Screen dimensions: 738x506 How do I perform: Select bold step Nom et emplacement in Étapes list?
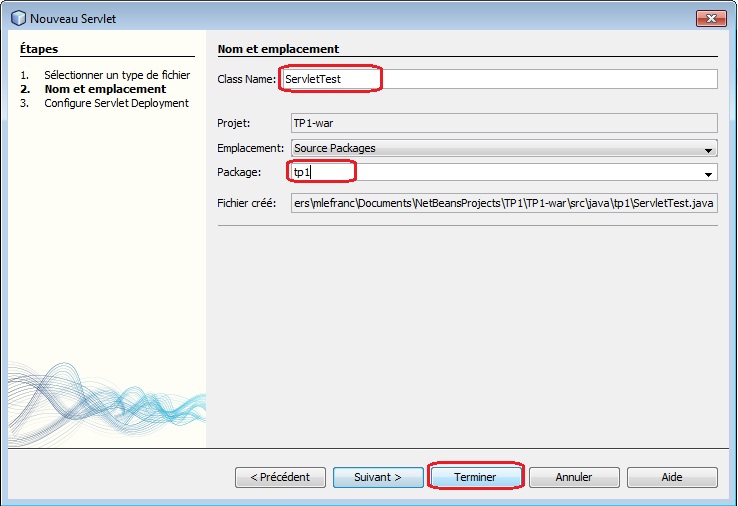tap(104, 89)
